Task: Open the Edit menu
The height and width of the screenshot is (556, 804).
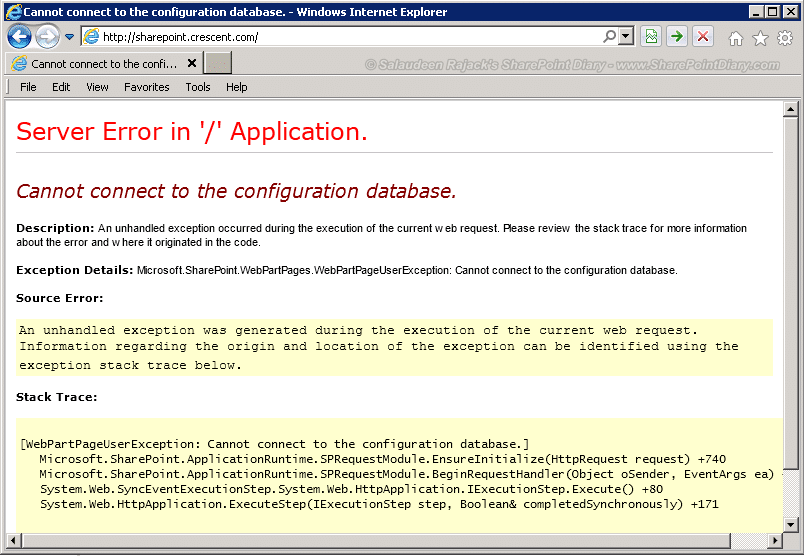Action: point(61,87)
